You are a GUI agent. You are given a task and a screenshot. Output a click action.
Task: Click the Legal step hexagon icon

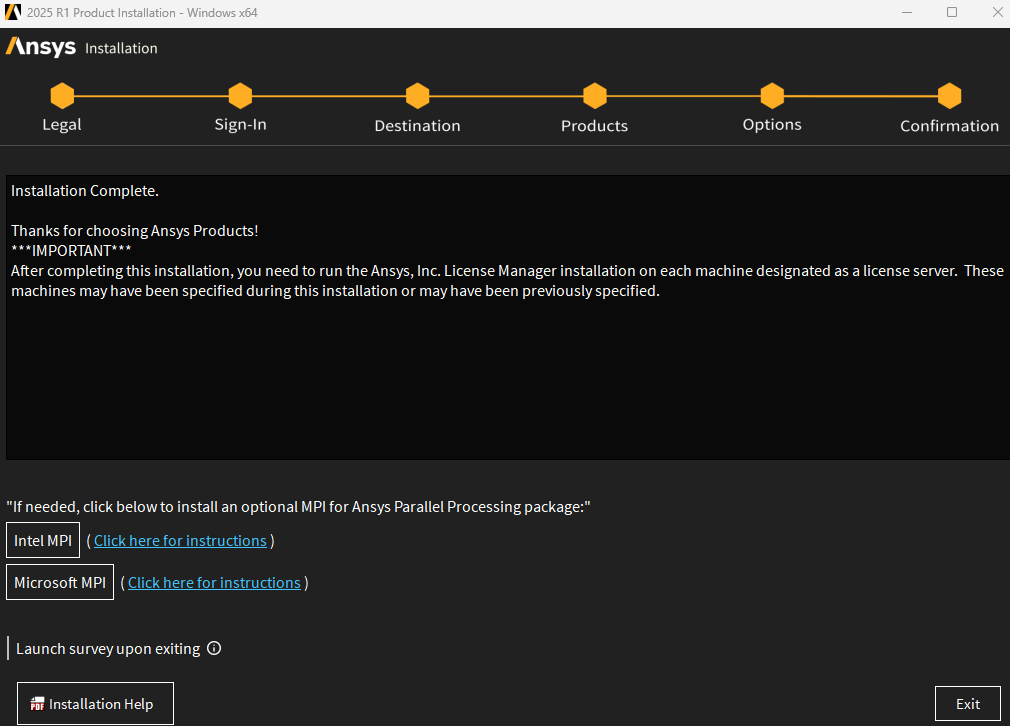[62, 96]
